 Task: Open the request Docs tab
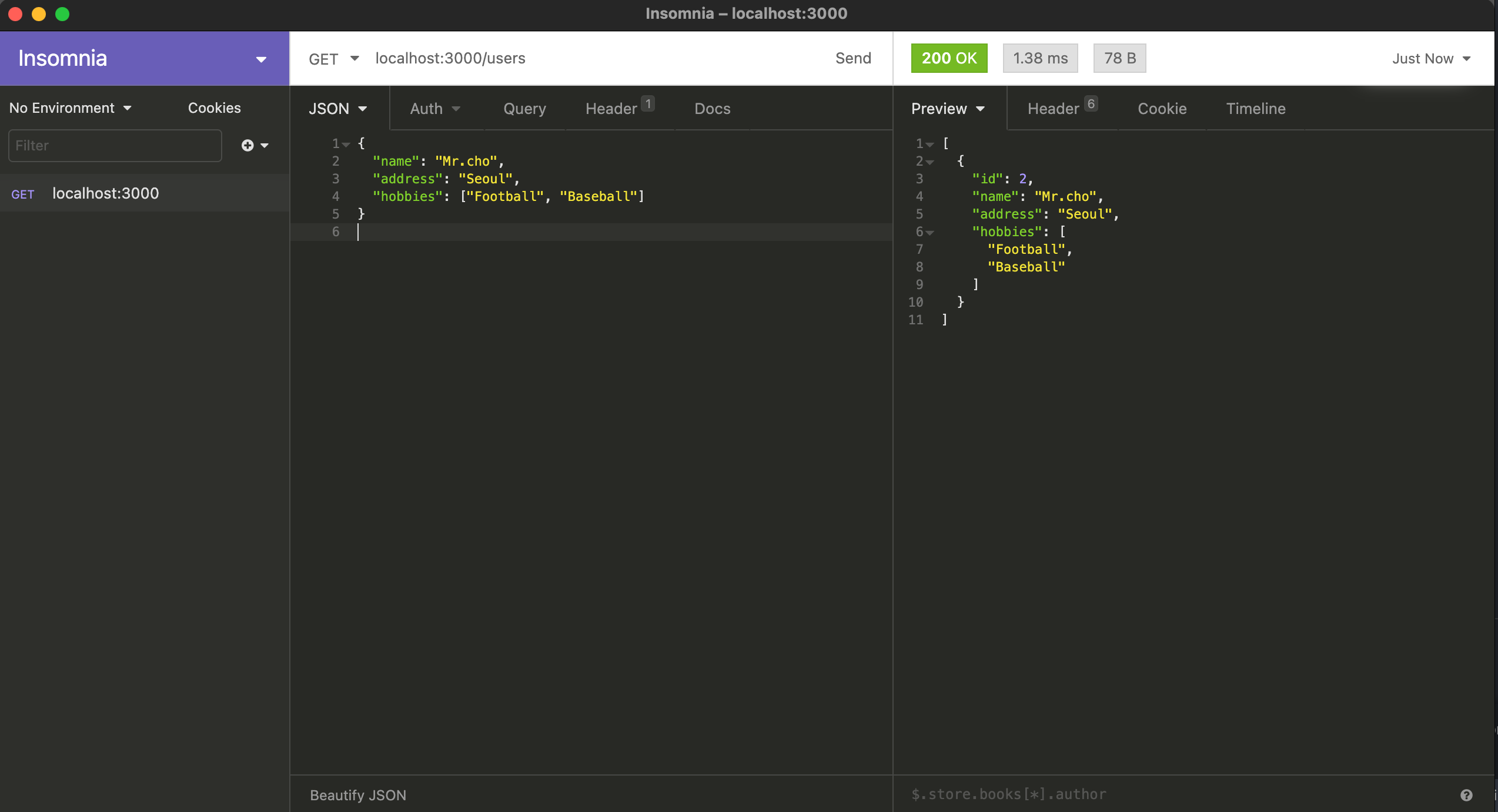[712, 109]
